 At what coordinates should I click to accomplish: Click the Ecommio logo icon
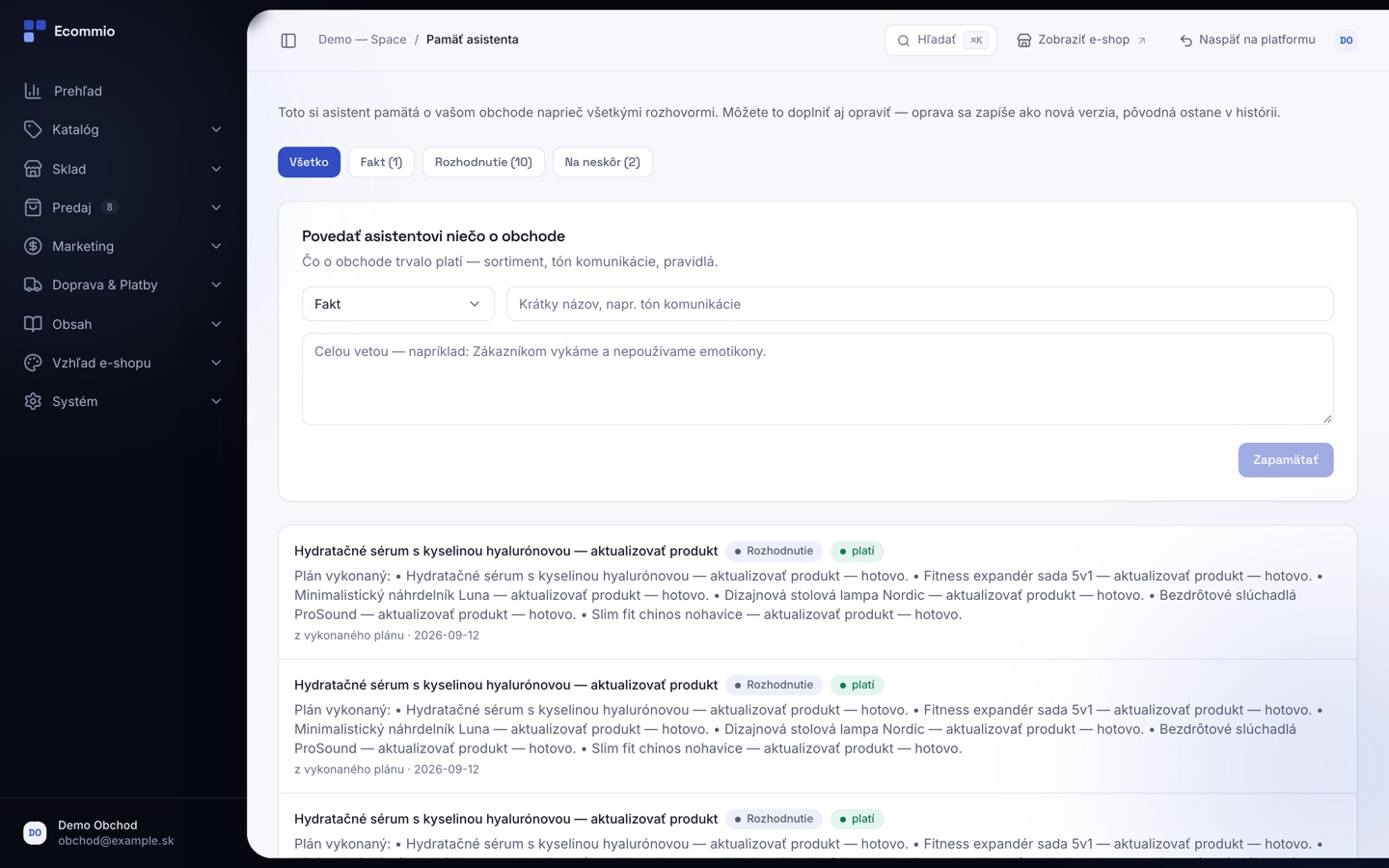coord(35,31)
